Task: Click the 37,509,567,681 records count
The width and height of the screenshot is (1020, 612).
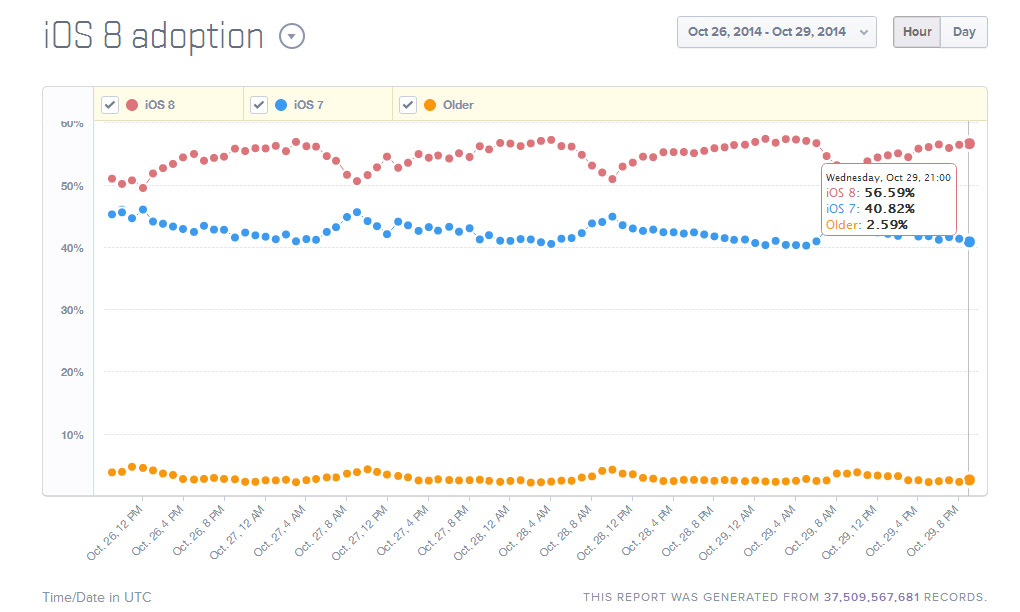Action: click(872, 597)
